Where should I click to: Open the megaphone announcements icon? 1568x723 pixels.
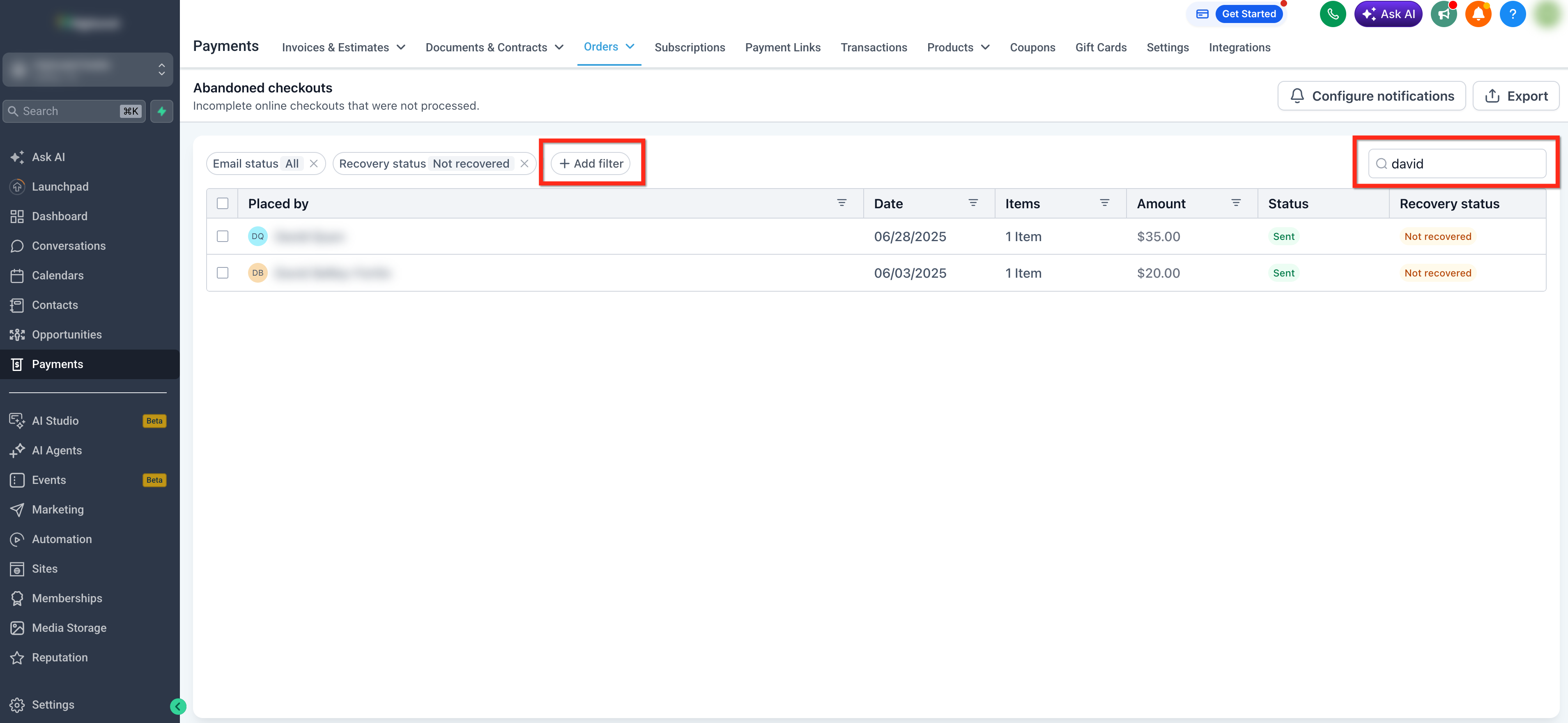click(x=1443, y=14)
